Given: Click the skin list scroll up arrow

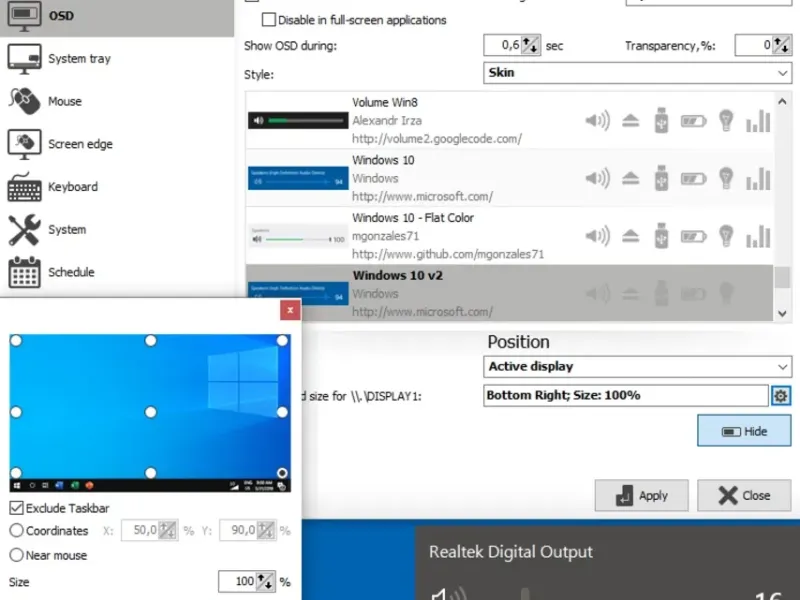Looking at the screenshot, I should pyautogui.click(x=782, y=102).
